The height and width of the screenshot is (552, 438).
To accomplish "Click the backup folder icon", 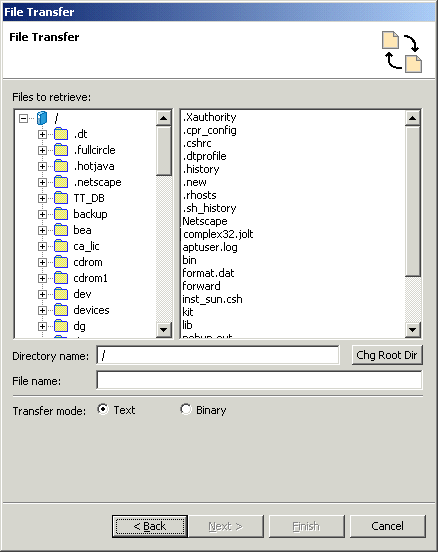I will click(61, 214).
